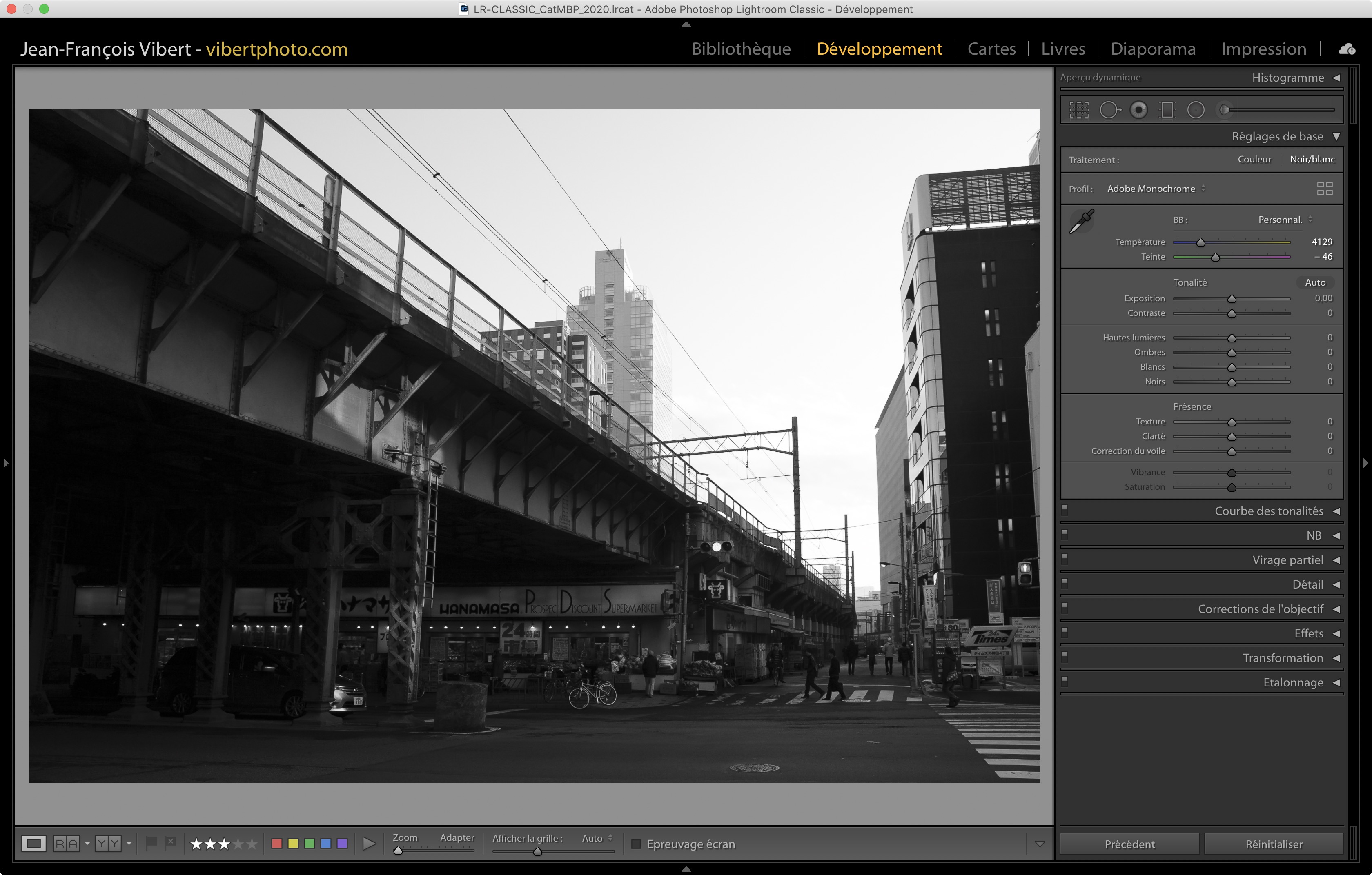Image resolution: width=1372 pixels, height=875 pixels.
Task: Start the impromptu slideshow play button
Action: (369, 844)
